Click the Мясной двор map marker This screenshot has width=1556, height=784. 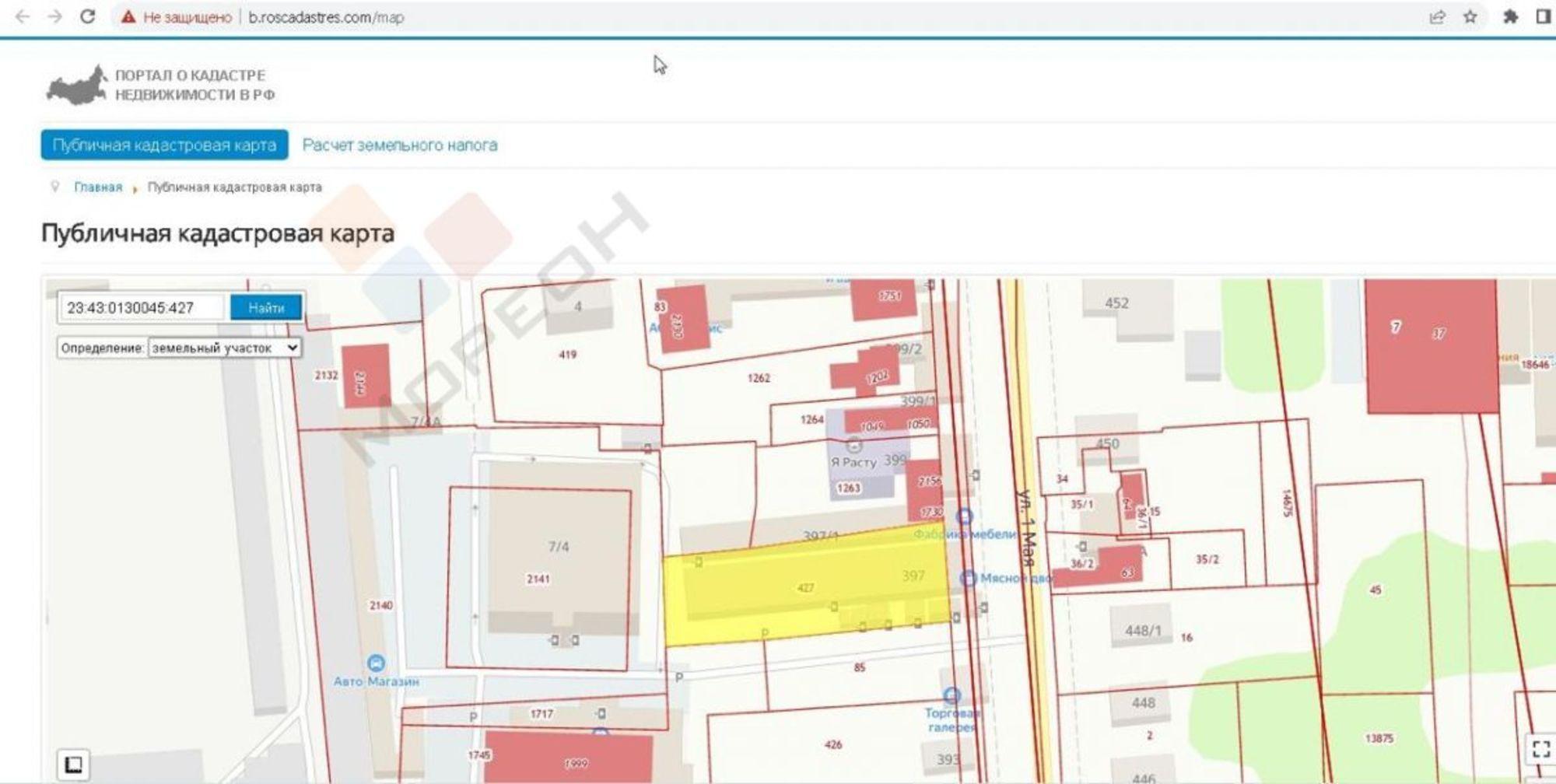click(968, 578)
